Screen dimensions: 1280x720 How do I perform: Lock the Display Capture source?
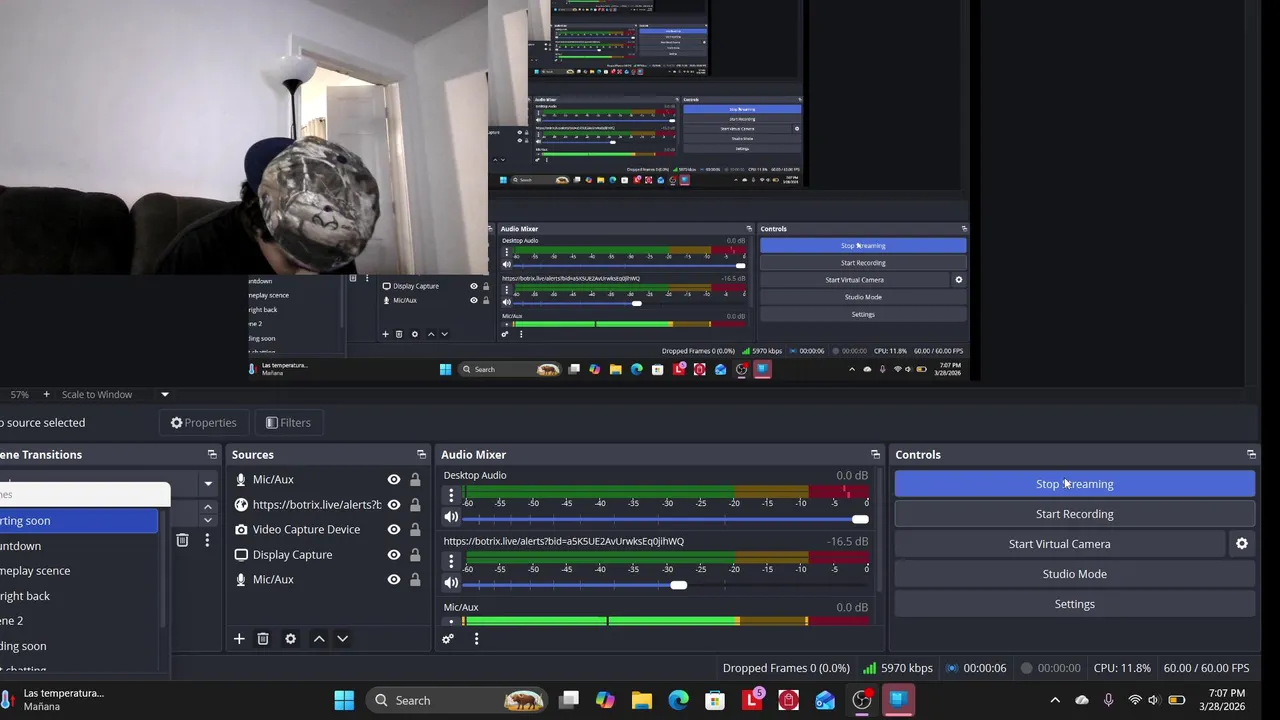tap(415, 555)
